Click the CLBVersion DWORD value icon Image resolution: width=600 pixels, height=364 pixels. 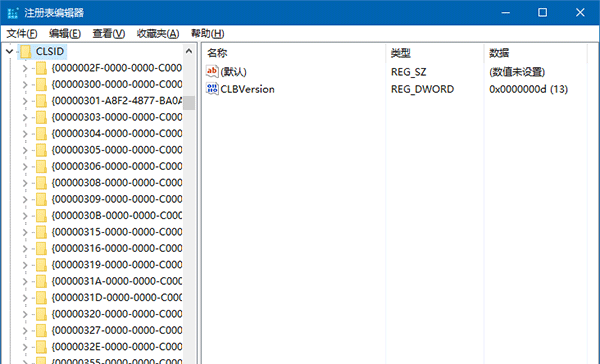pyautogui.click(x=212, y=89)
